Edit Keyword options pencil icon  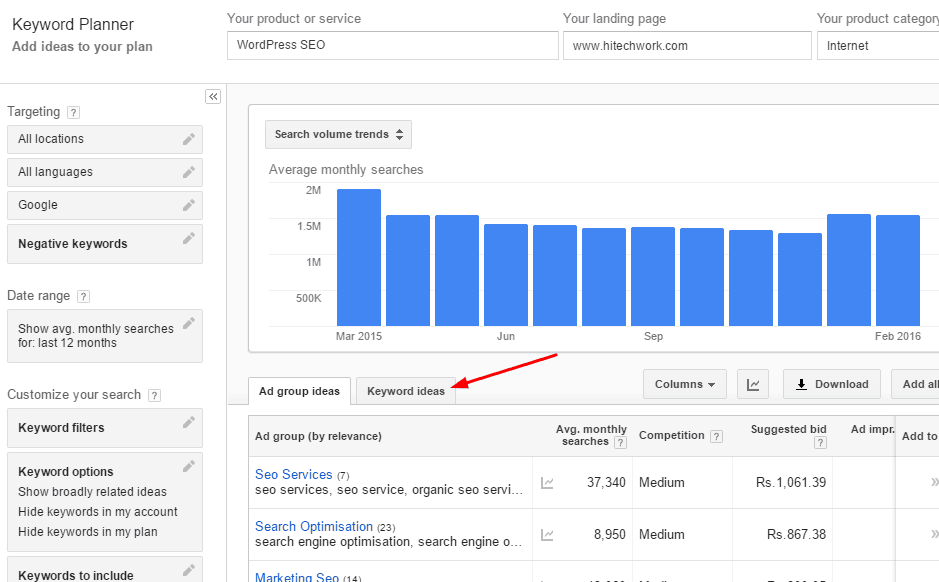pyautogui.click(x=189, y=466)
